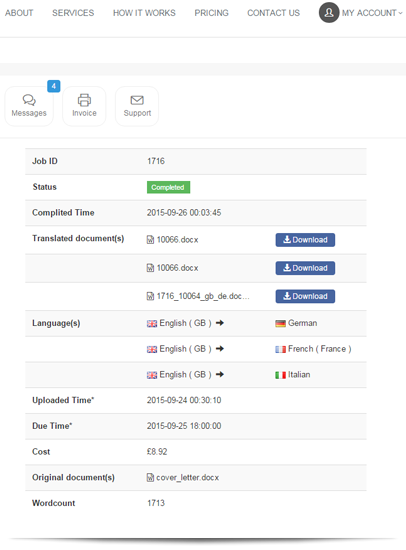The height and width of the screenshot is (550, 406).
Task: Download the 1716_10064_gb_de document
Action: point(305,296)
